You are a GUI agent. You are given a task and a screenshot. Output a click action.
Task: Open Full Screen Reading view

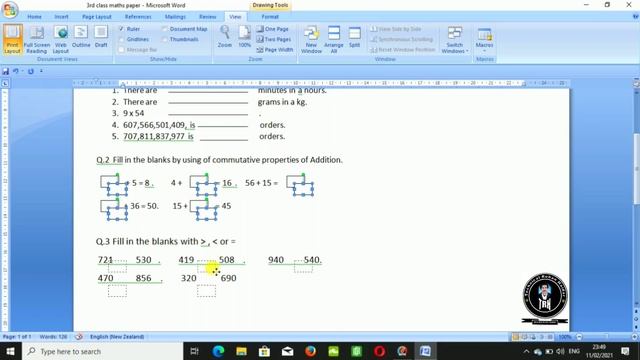point(37,39)
